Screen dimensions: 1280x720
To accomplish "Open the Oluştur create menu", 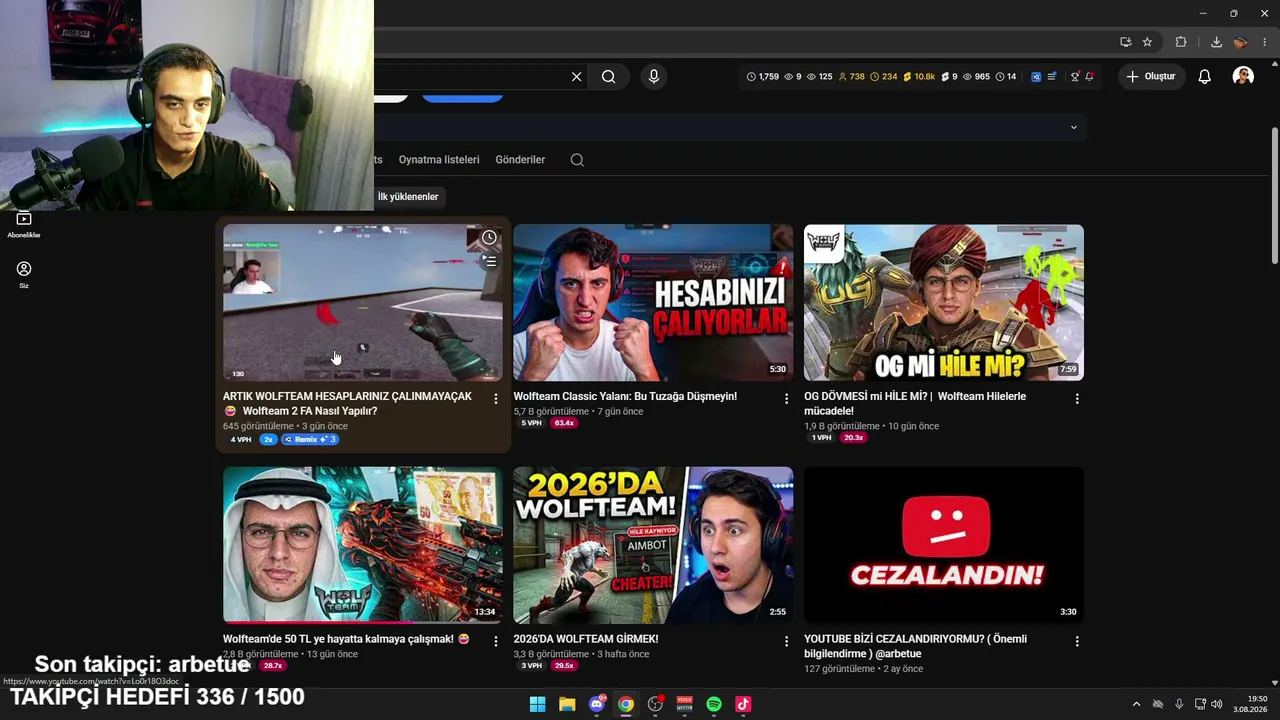I will pyautogui.click(x=1151, y=77).
